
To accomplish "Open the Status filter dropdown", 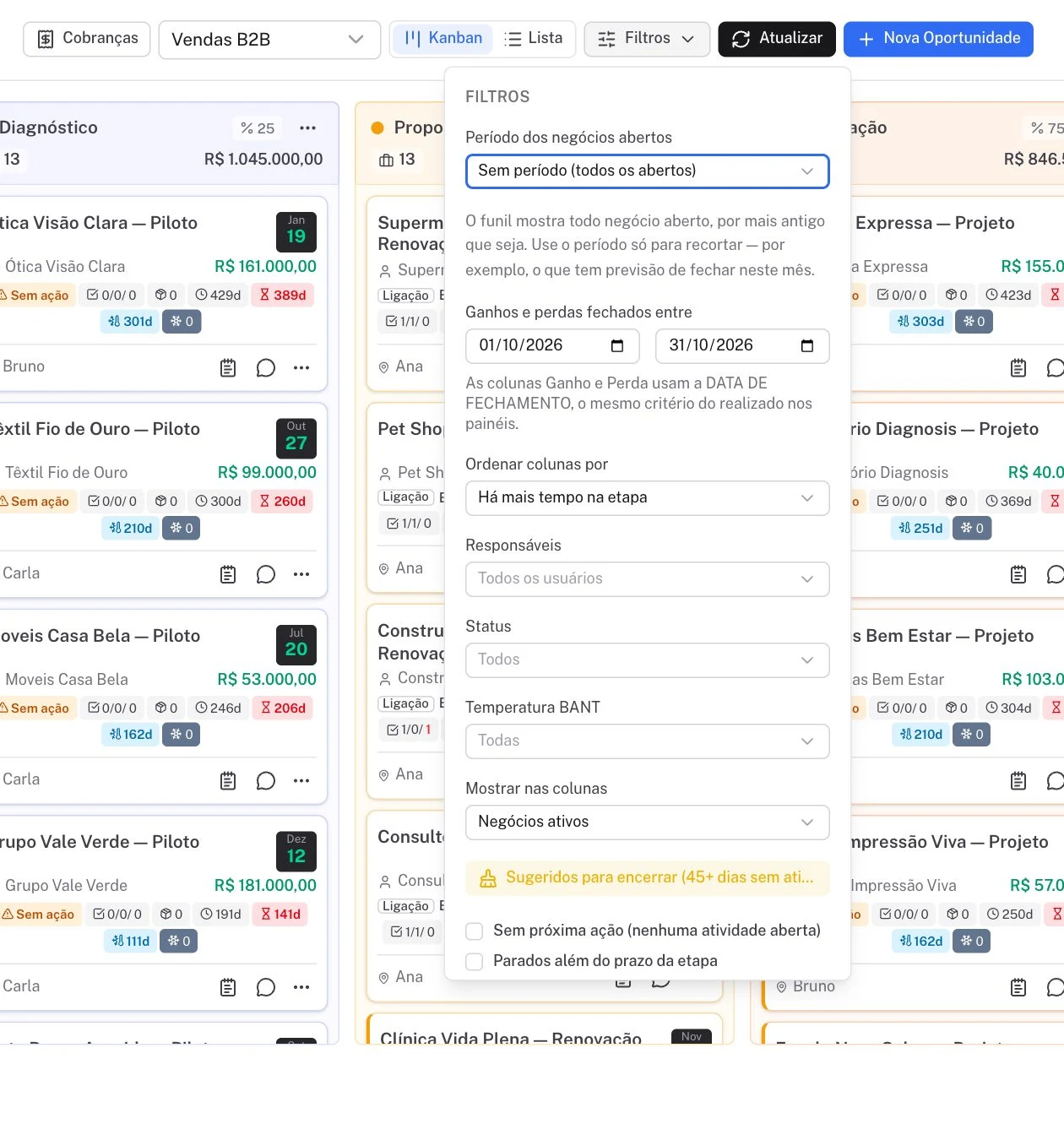I will [x=648, y=660].
